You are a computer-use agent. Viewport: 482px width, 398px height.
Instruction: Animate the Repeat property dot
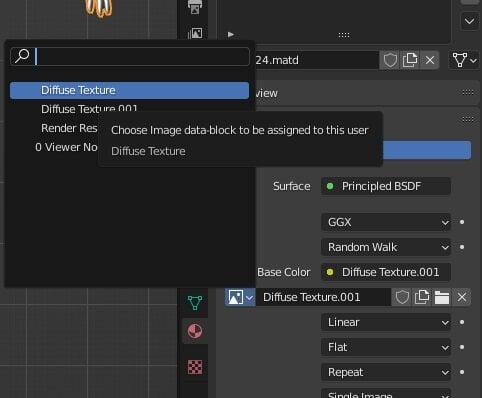(x=462, y=372)
